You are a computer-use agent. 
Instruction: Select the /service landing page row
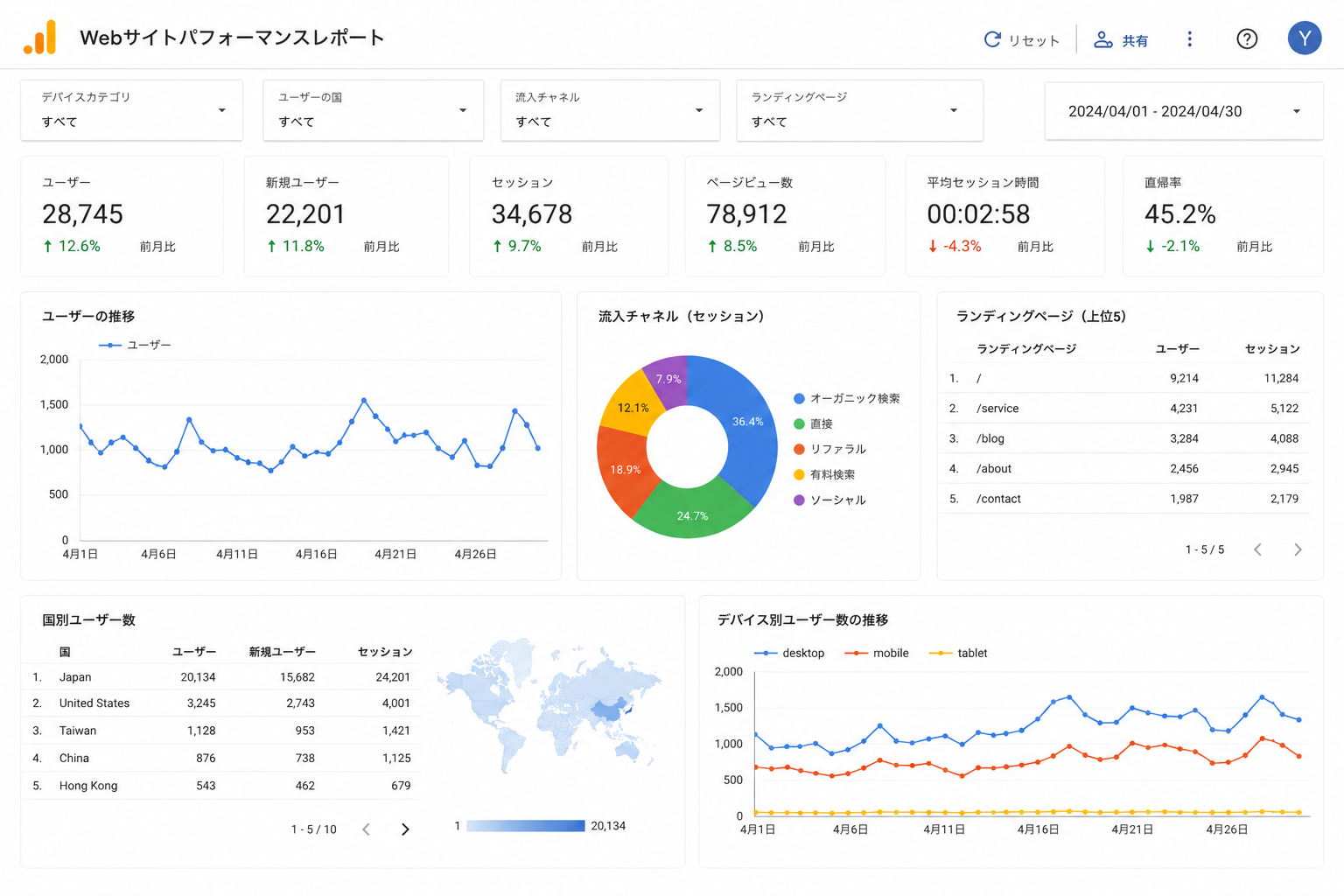[1123, 409]
